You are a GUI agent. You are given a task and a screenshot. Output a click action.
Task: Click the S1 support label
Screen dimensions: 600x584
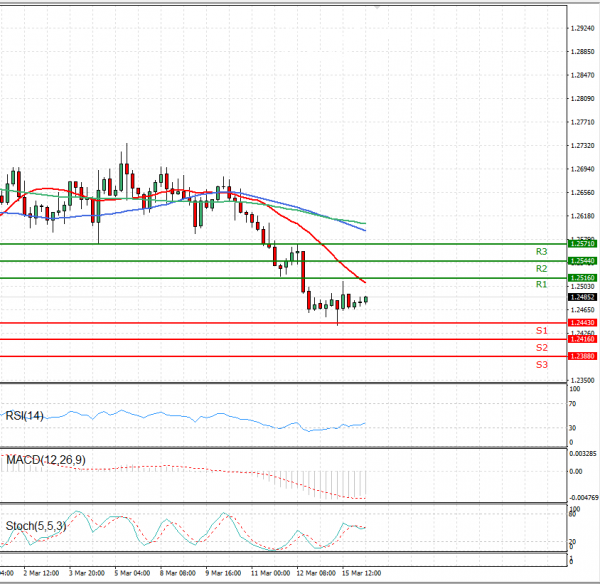point(541,331)
